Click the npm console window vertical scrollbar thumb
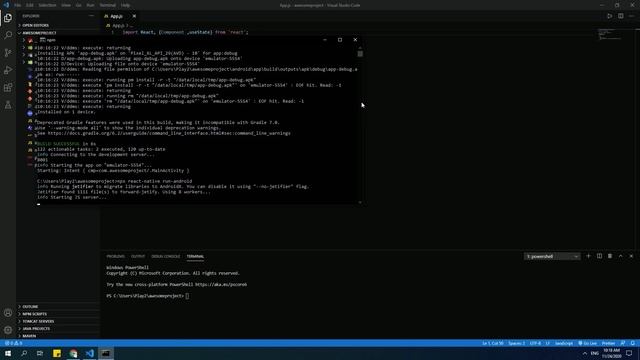This screenshot has height=360, width=640. (x=360, y=54)
